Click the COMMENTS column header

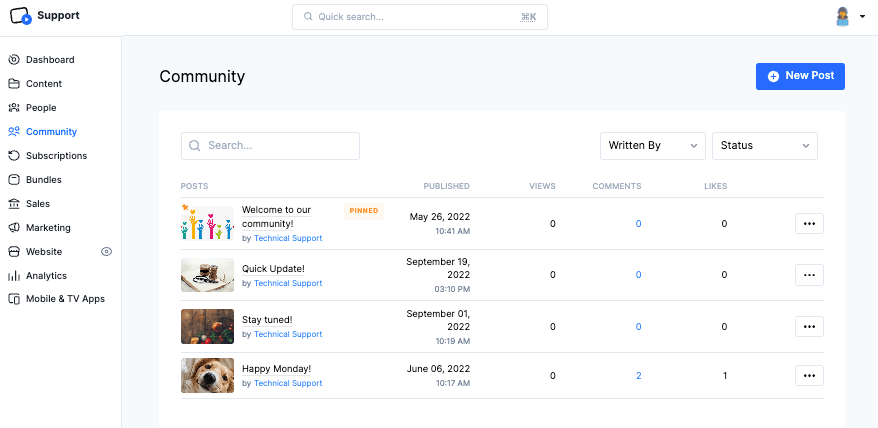point(617,187)
